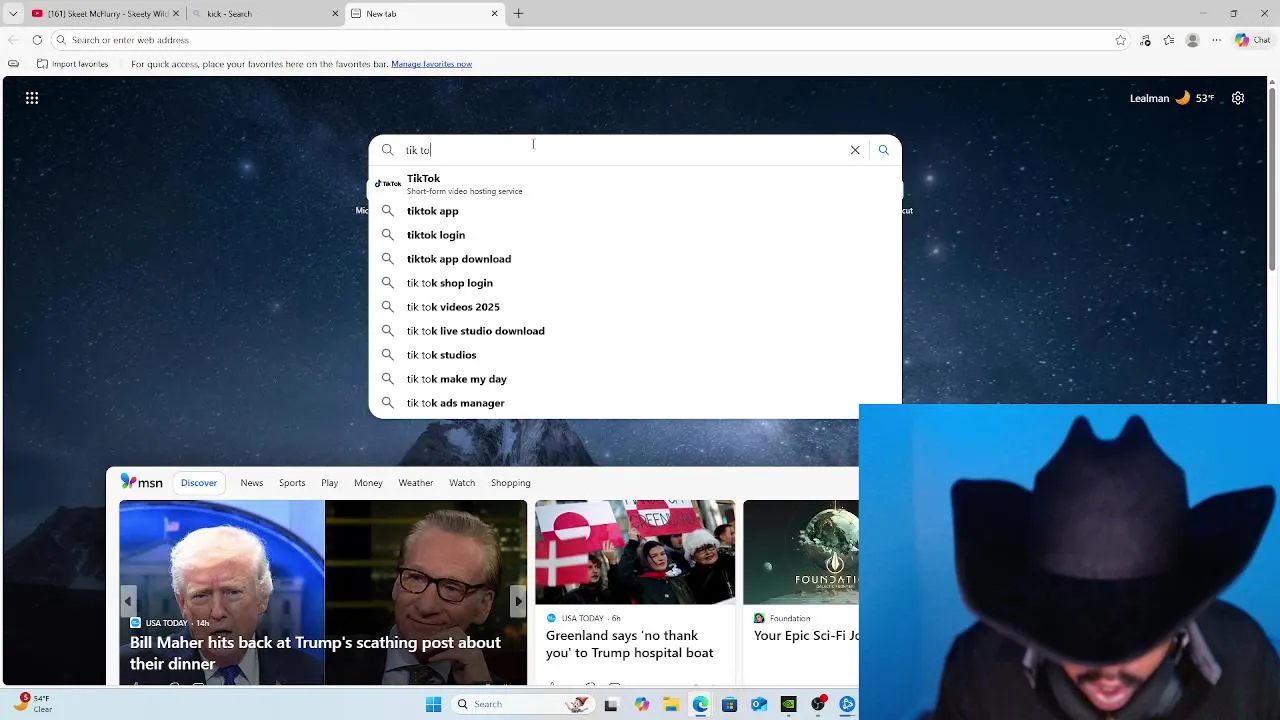This screenshot has height=720, width=1280.
Task: Open the Windows Start menu
Action: pos(433,704)
